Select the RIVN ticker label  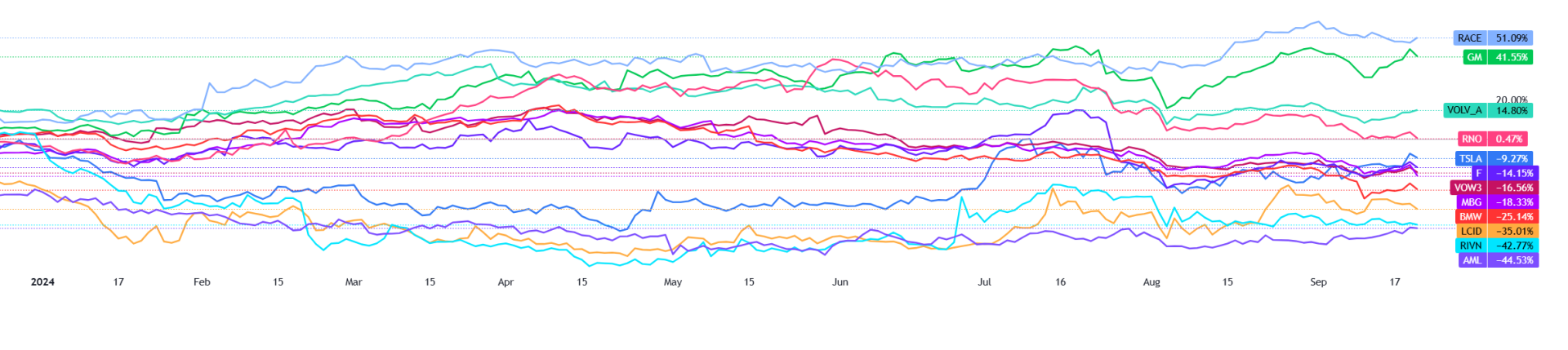(1471, 246)
